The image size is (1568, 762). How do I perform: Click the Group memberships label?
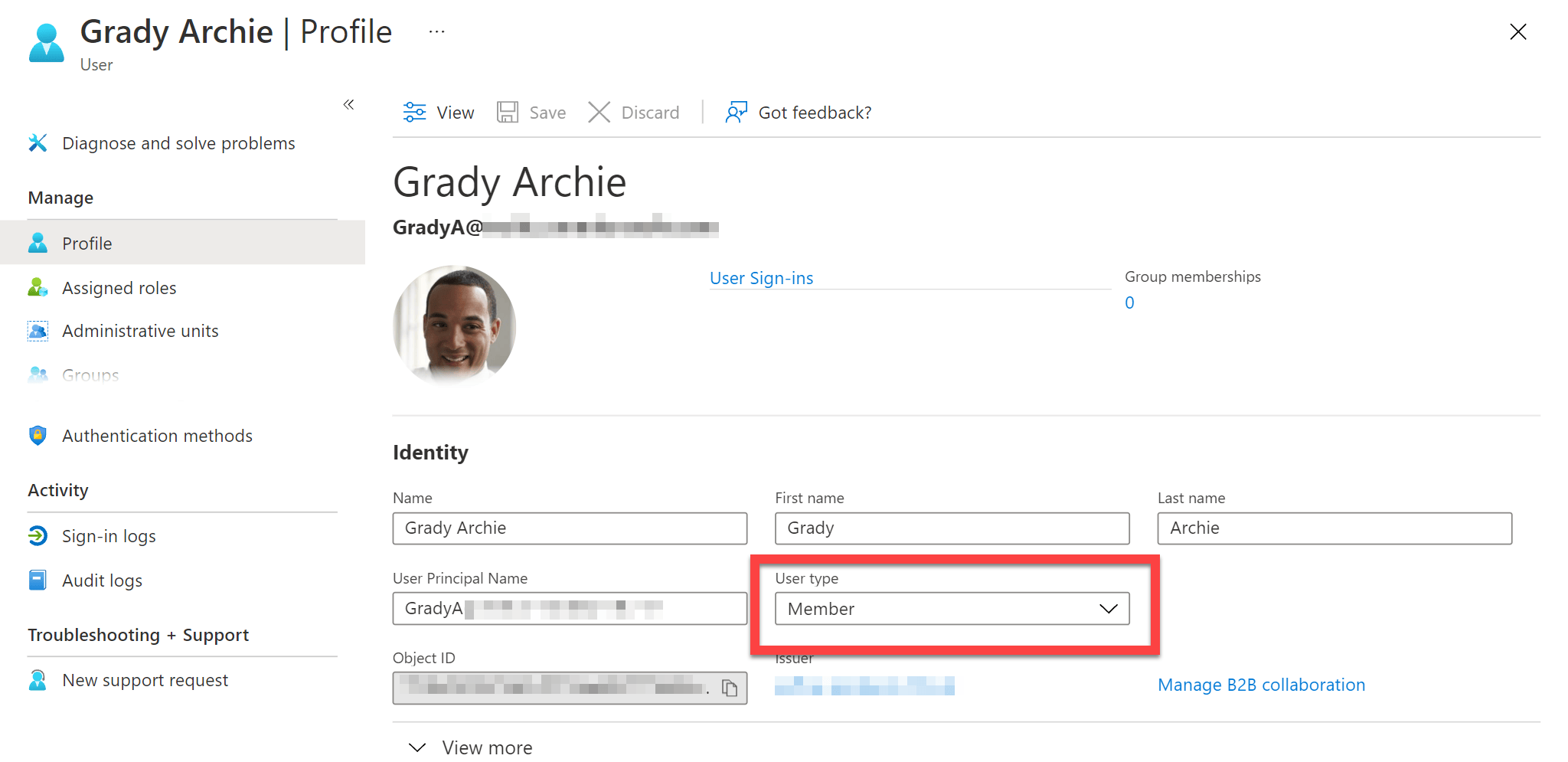coord(1192,276)
